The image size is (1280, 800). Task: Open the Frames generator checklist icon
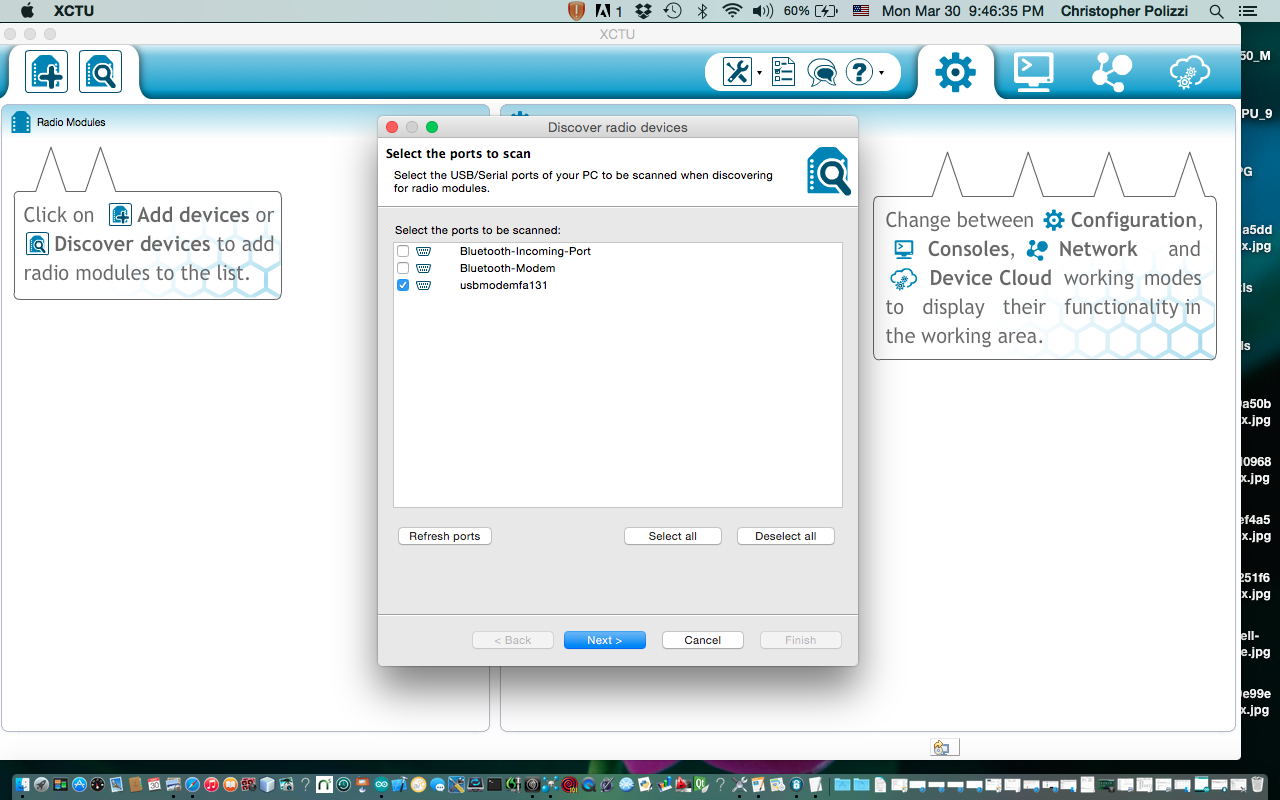point(784,72)
